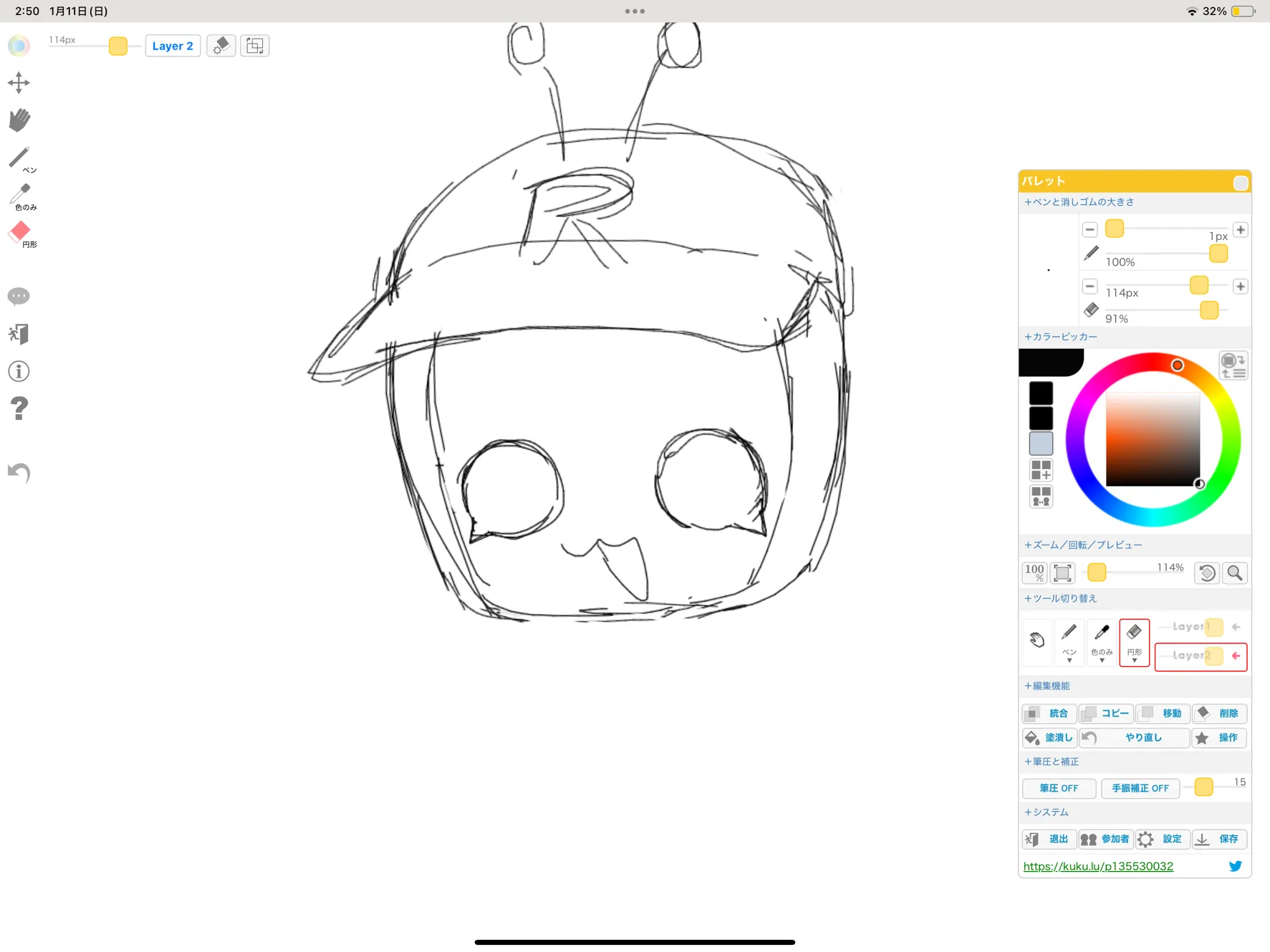
Task: Open the info circle icon
Action: click(19, 371)
